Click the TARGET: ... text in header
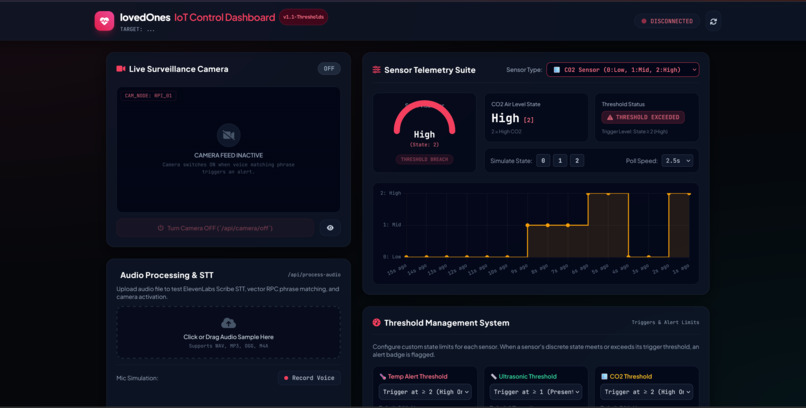Screen dimensions: 806x408 137,29
